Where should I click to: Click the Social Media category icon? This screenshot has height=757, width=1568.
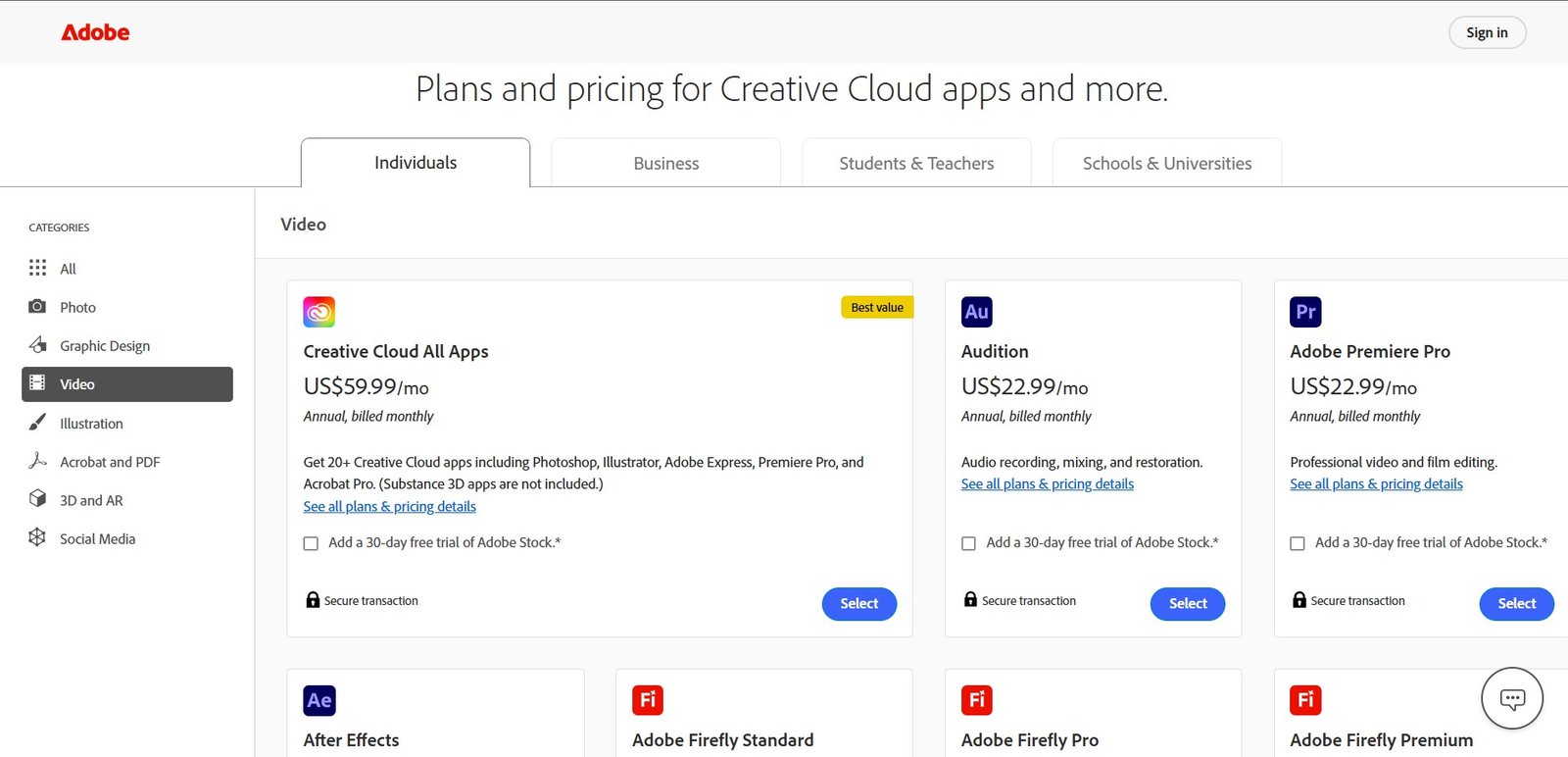click(x=37, y=537)
